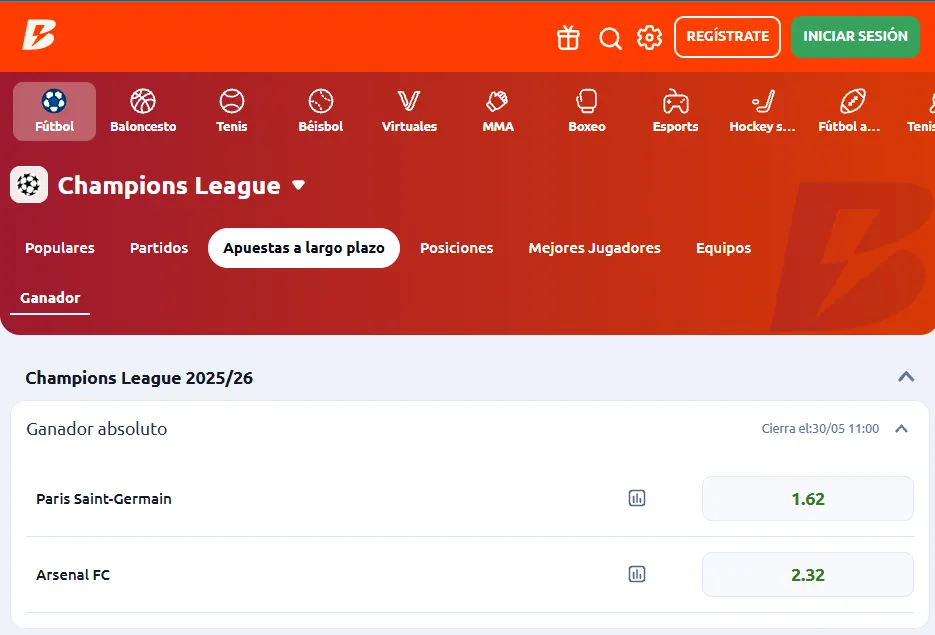Screen dimensions: 935x635
Task: Open the Champions League dropdown arrow
Action: coord(299,185)
